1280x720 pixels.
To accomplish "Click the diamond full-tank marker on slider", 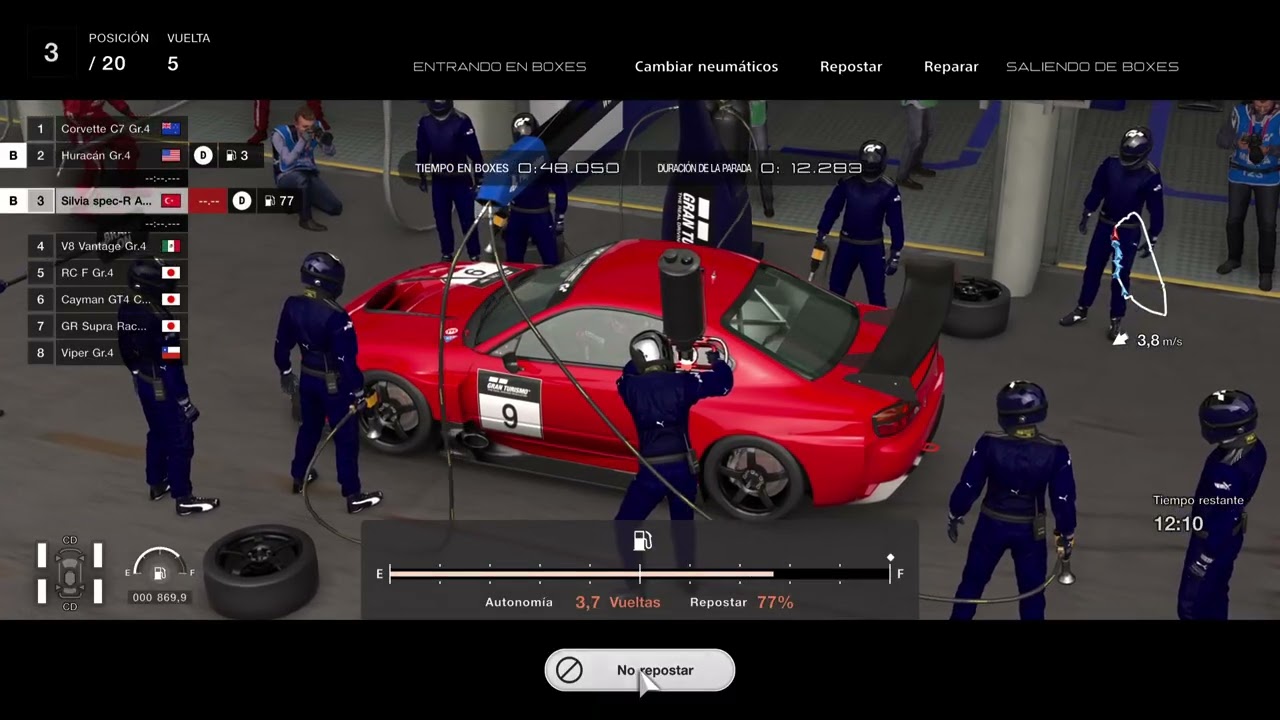I will [890, 558].
